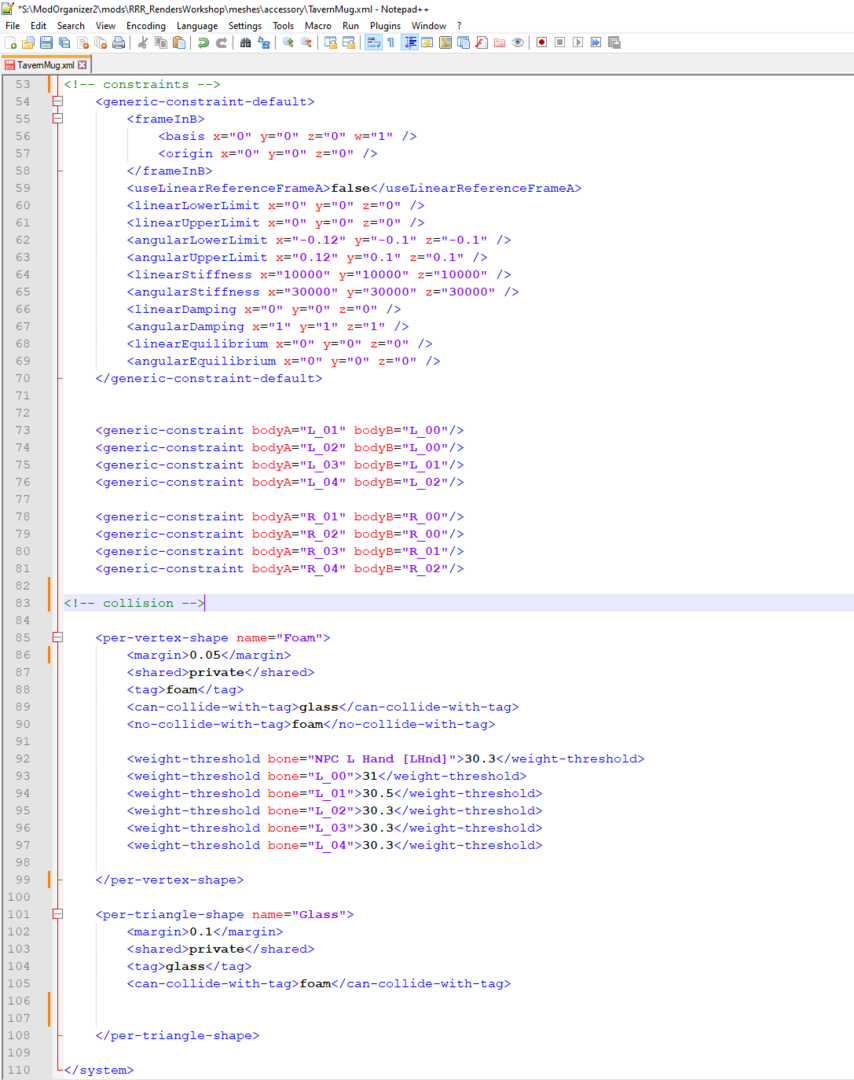Click the Replace toolbar icon
Screen dimensions: 854x1080
(x=264, y=43)
